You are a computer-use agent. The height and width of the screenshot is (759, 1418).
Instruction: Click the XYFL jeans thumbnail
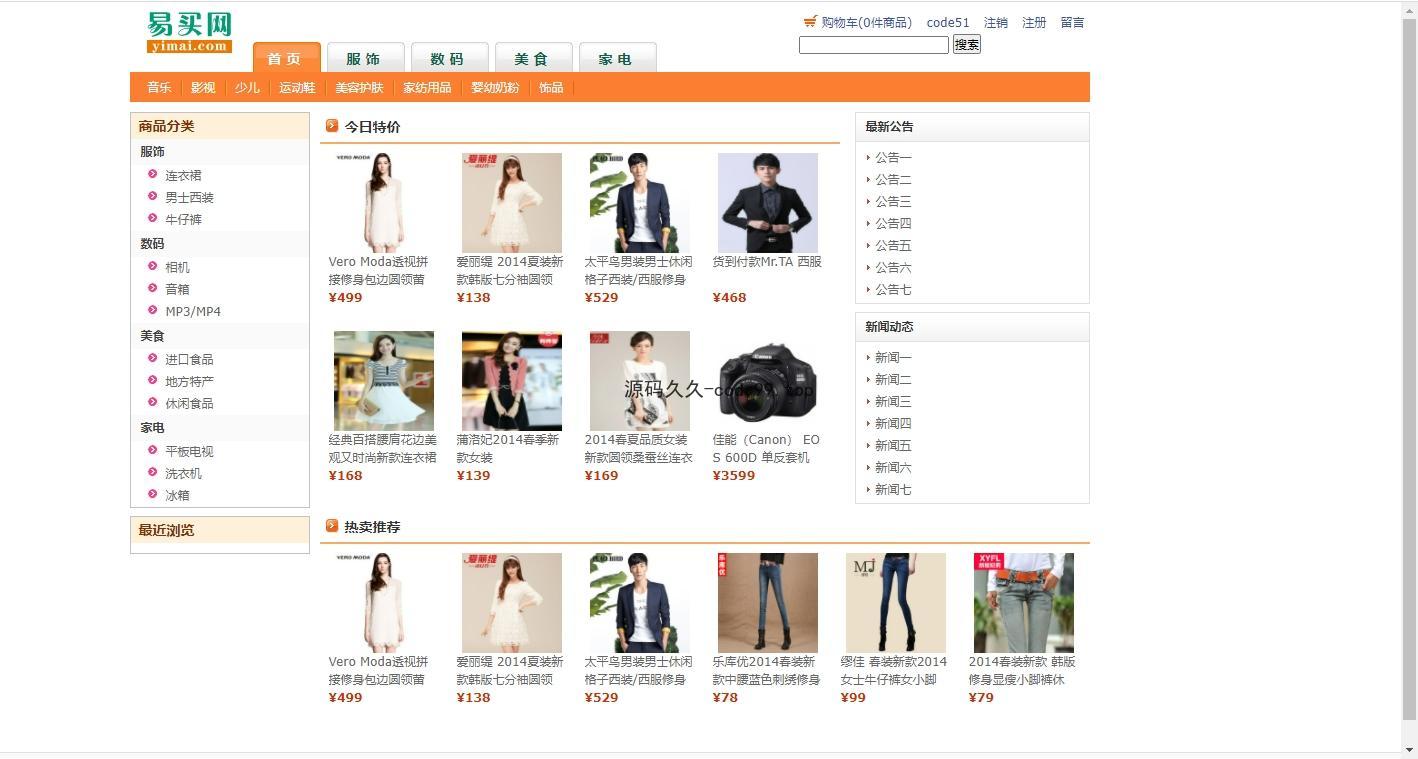click(x=1024, y=603)
